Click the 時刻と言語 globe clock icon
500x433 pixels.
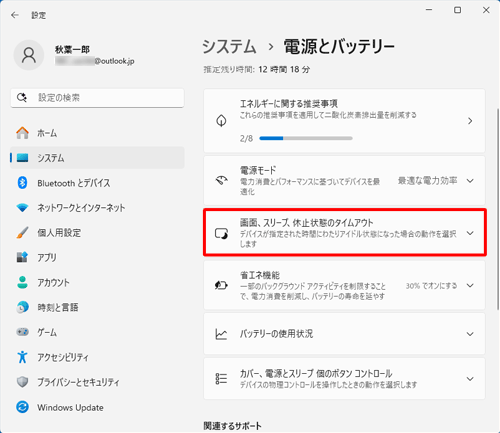[x=22, y=307]
